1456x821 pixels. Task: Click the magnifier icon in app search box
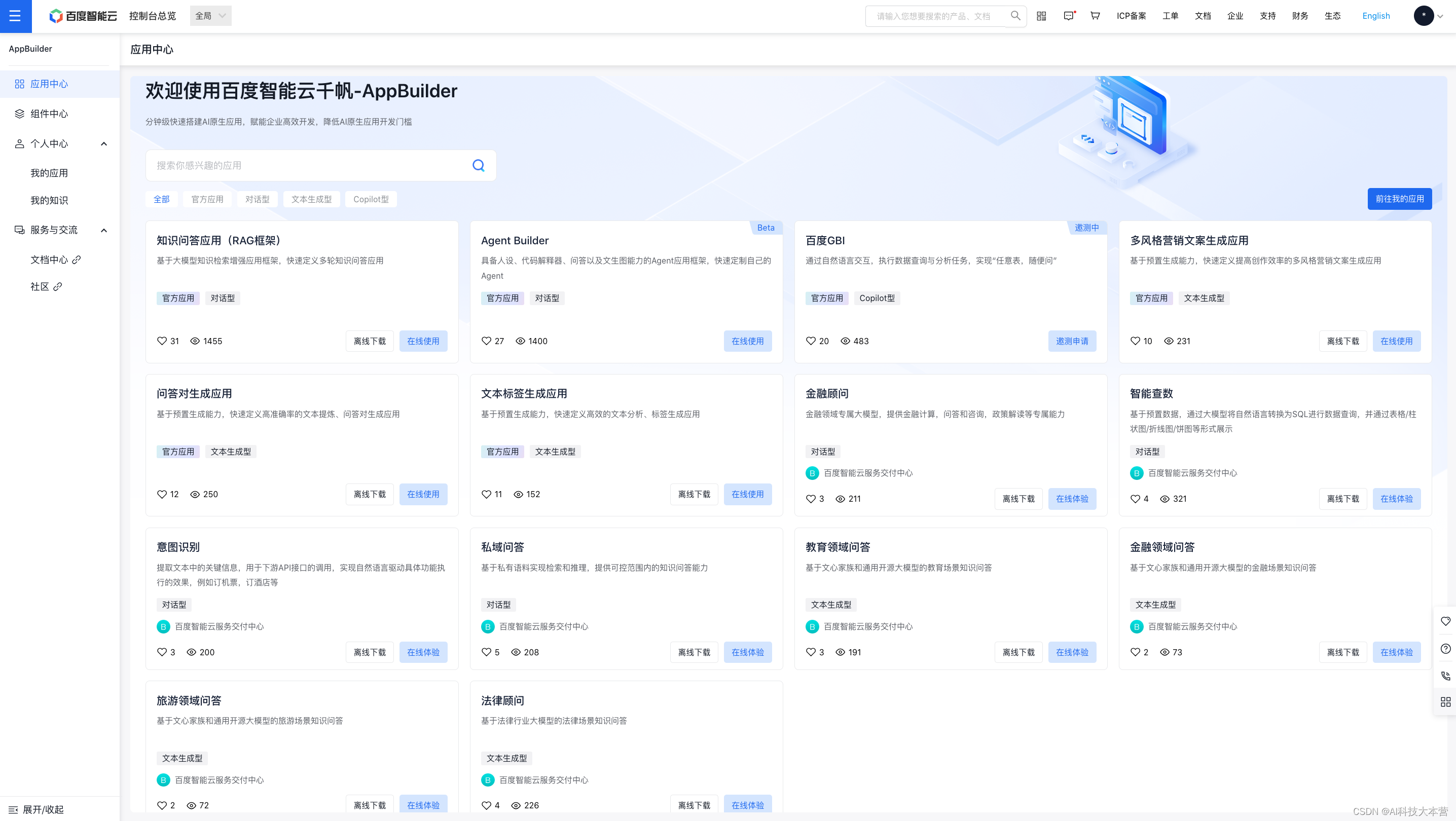[x=478, y=166]
